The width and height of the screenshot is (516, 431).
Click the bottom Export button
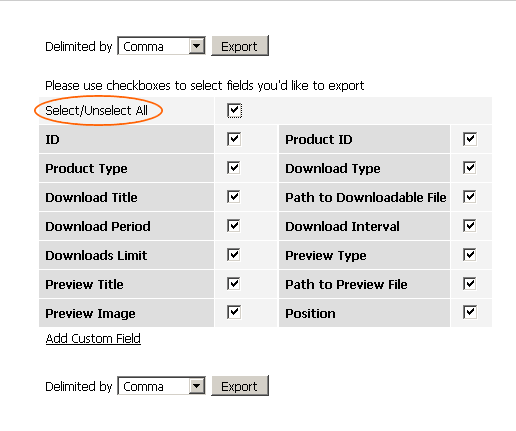click(240, 386)
